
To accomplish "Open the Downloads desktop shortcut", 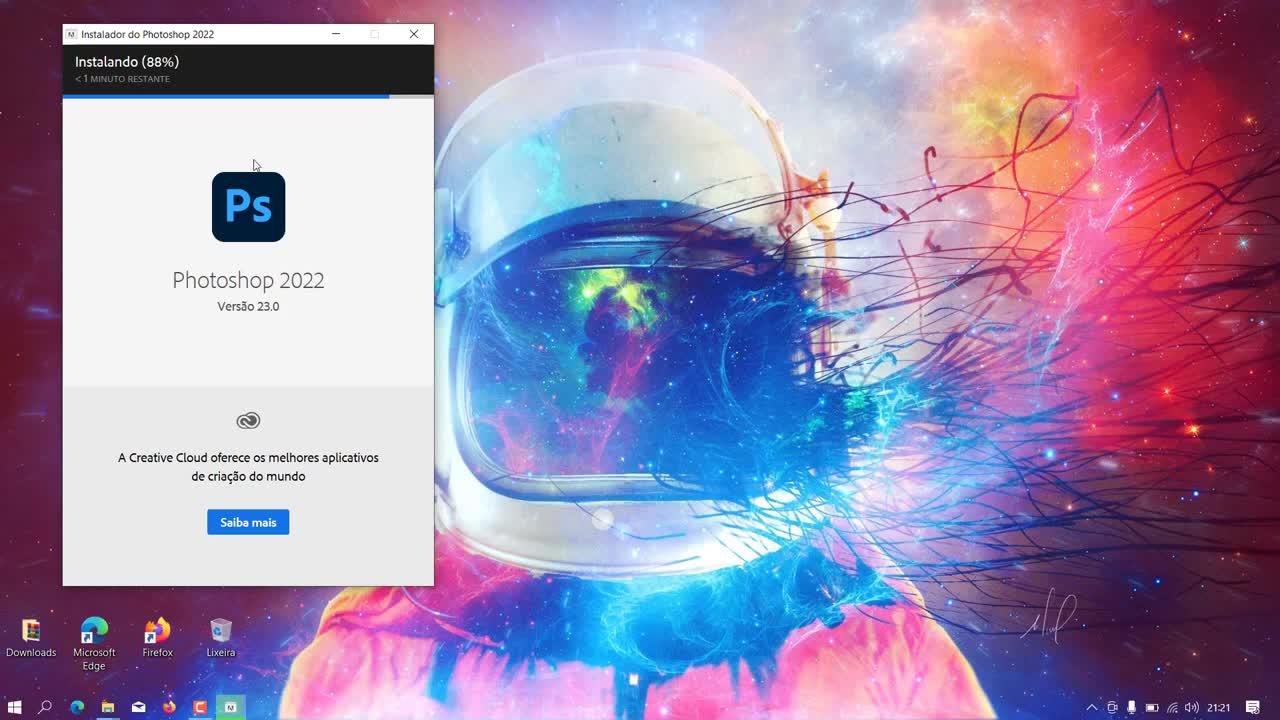I will pyautogui.click(x=31, y=638).
